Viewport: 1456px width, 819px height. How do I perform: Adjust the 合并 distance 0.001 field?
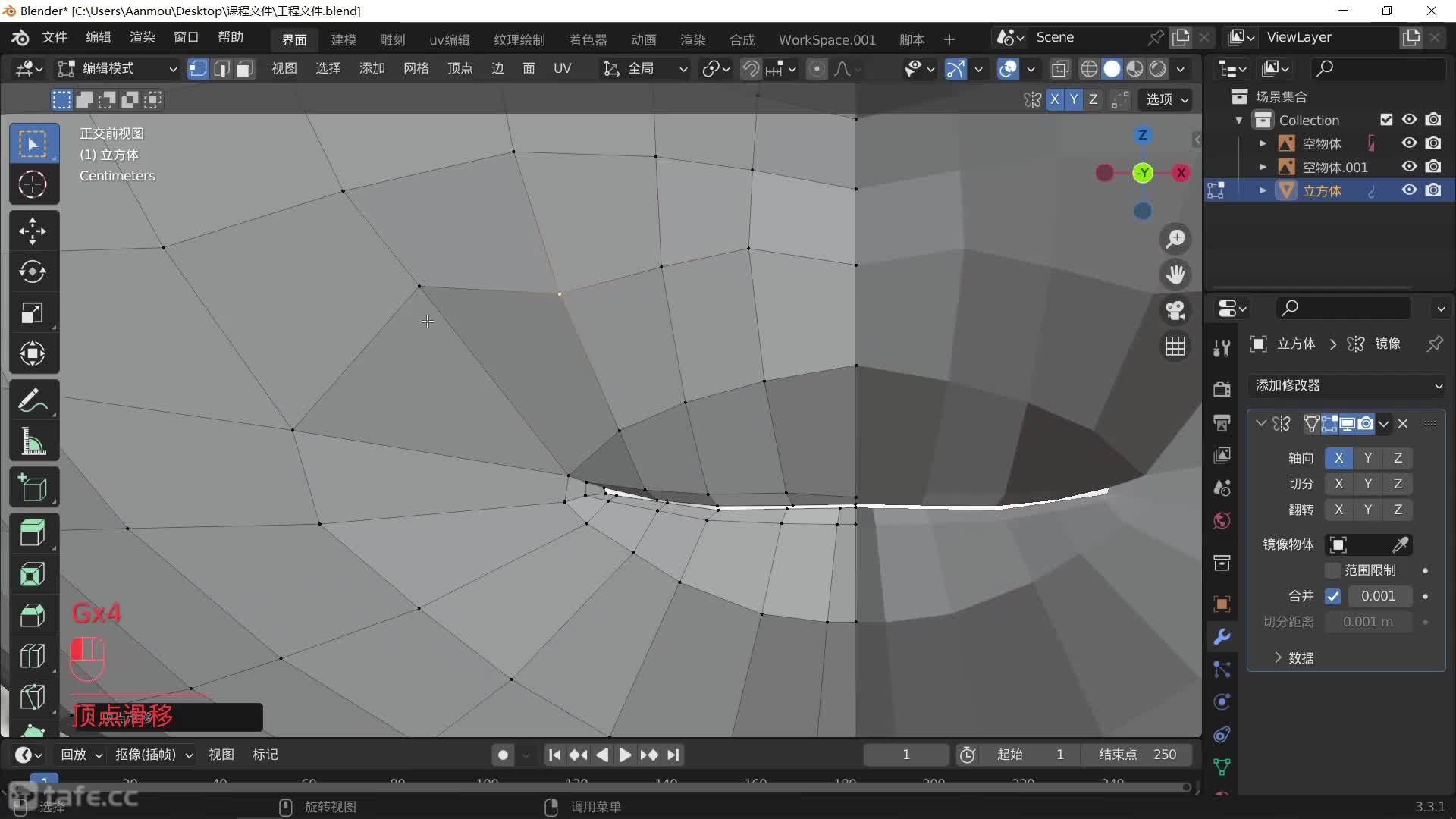click(1379, 596)
